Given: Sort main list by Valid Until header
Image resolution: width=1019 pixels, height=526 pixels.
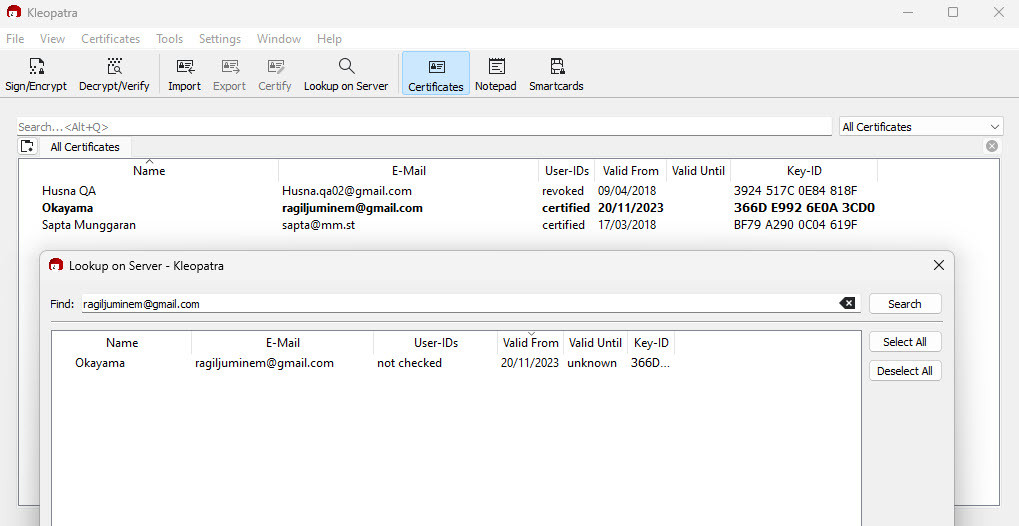Looking at the screenshot, I should pos(699,171).
